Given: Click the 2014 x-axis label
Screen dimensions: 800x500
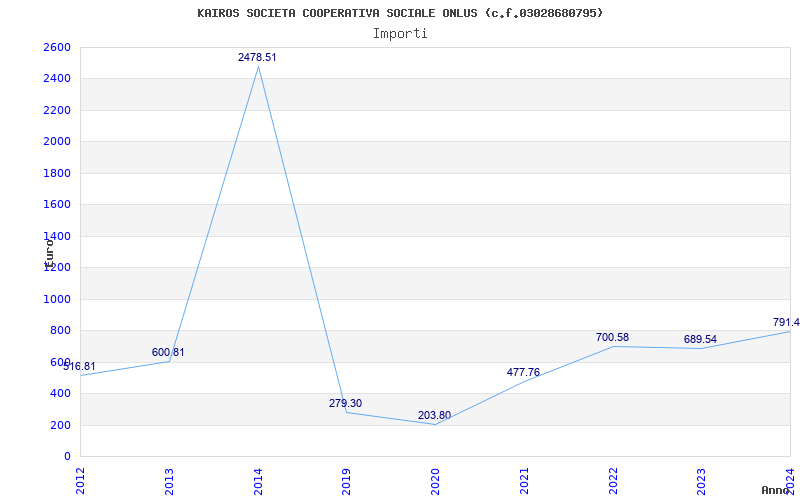Looking at the screenshot, I should click(258, 481).
